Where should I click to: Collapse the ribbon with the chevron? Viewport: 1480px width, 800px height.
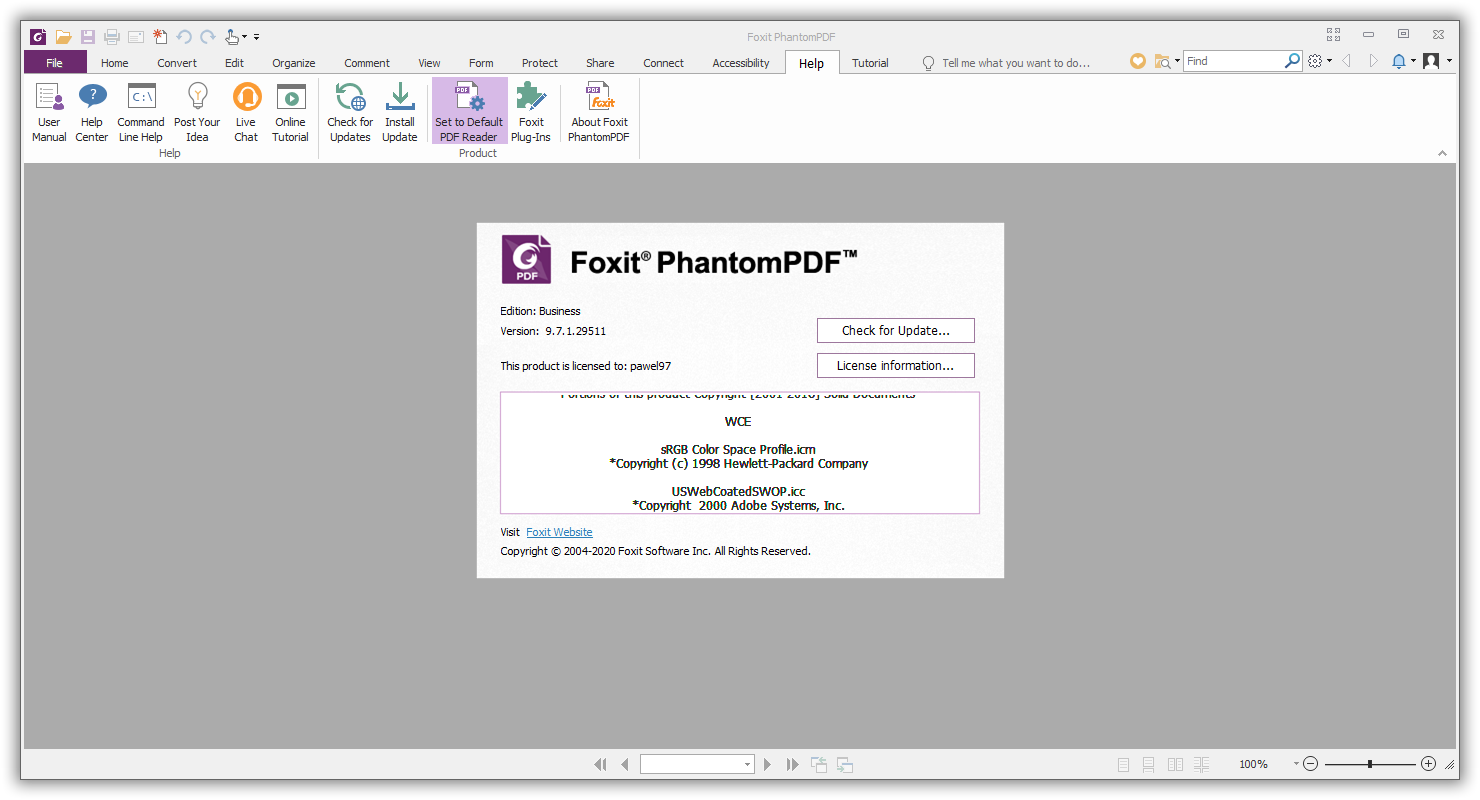(x=1442, y=153)
